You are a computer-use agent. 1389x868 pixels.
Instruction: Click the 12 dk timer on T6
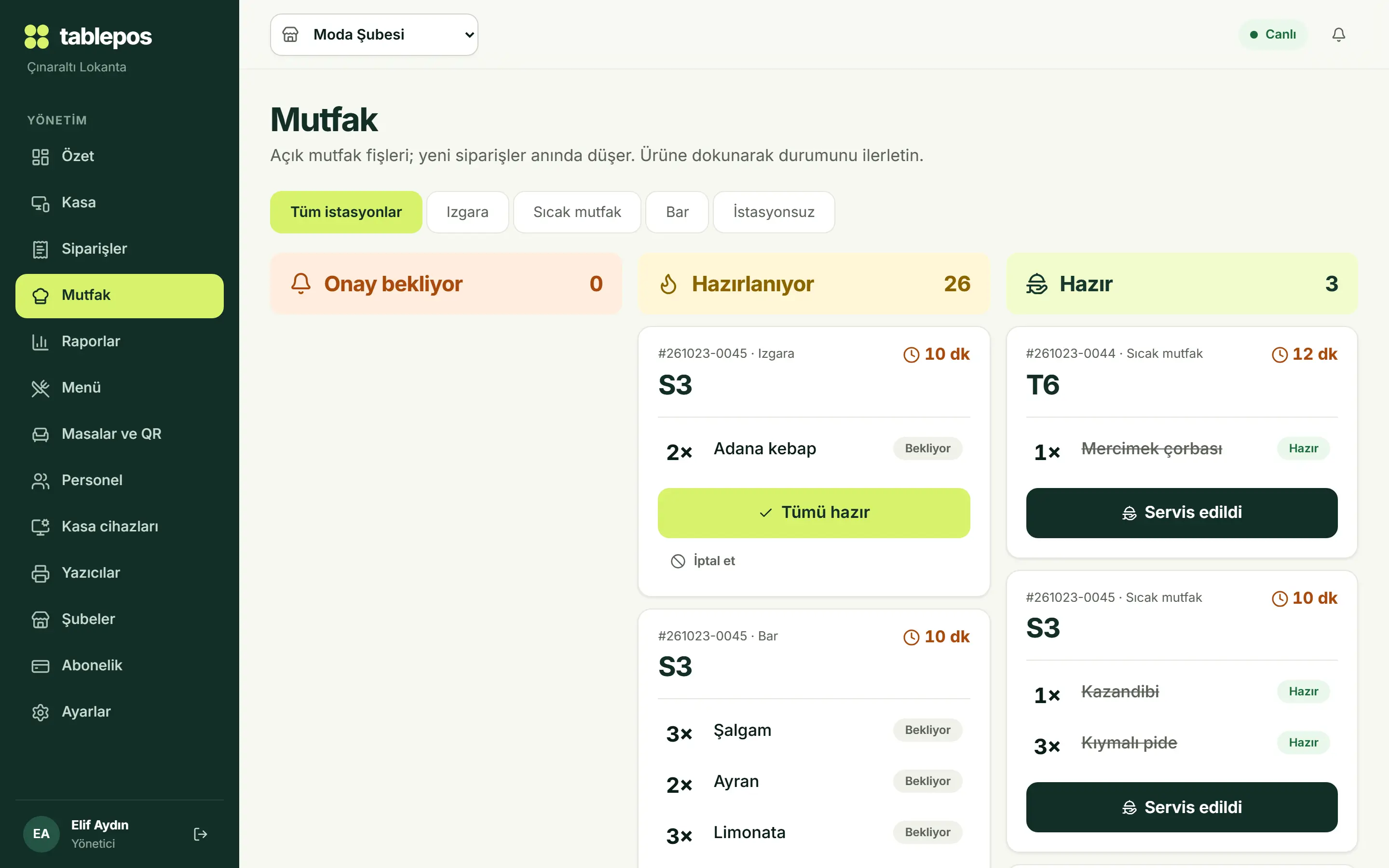(1304, 354)
